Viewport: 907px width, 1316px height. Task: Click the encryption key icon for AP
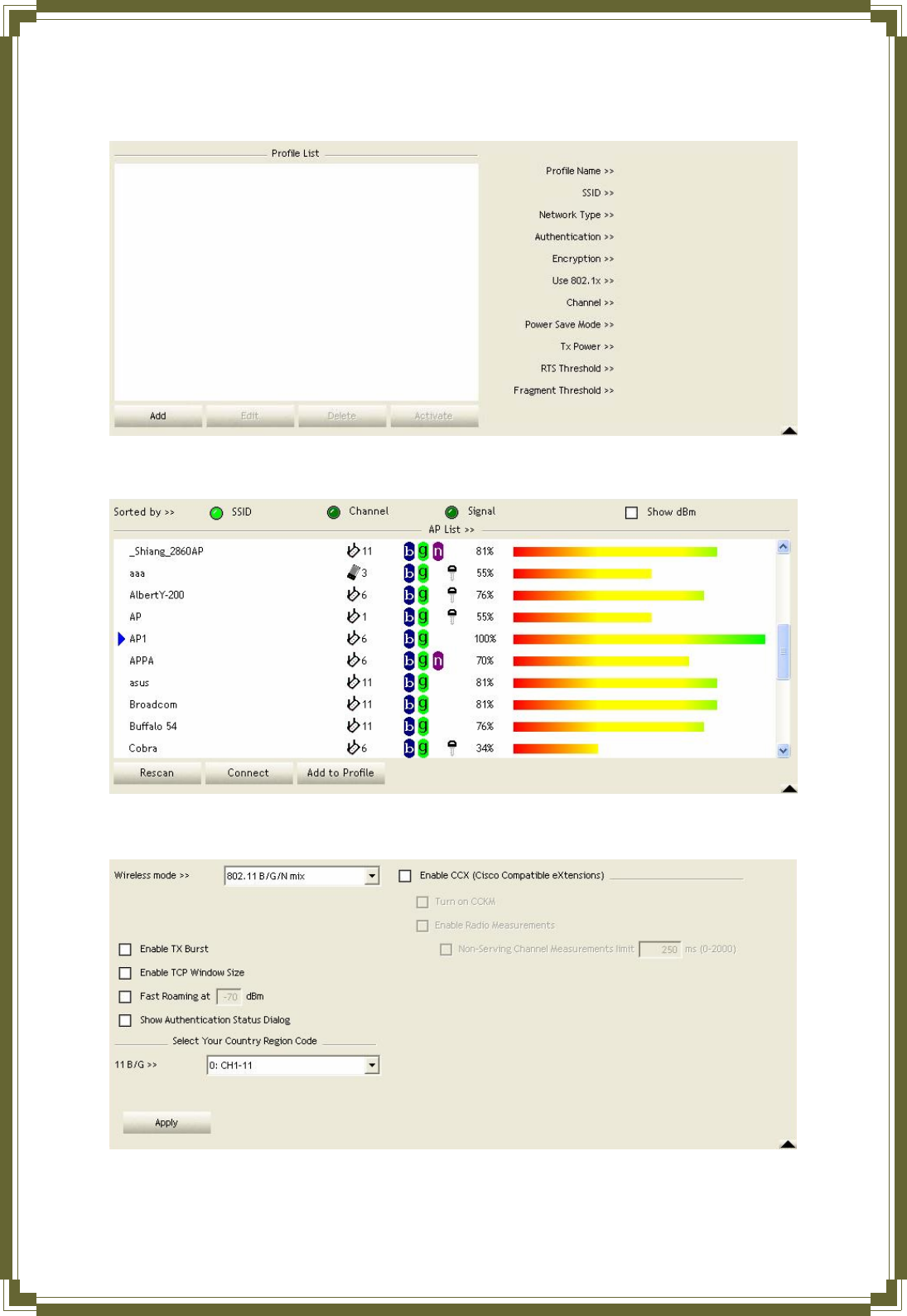pyautogui.click(x=451, y=617)
